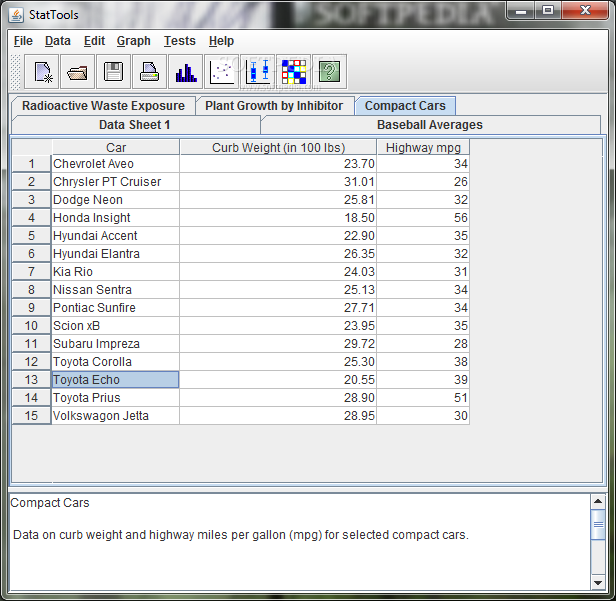Switch to Data Sheet 1 tab
616x601 pixels.
click(x=135, y=125)
